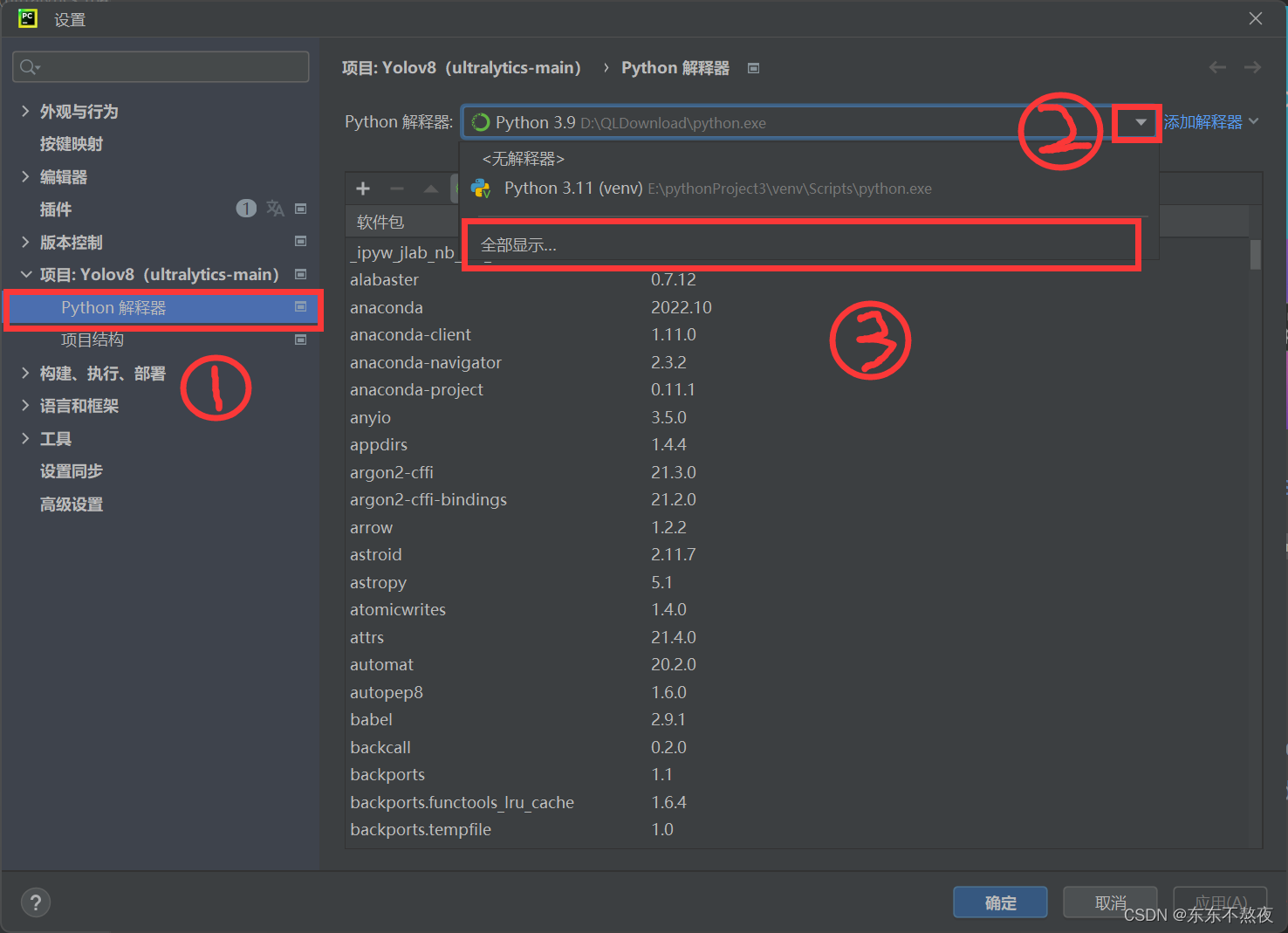The height and width of the screenshot is (933, 1288).
Task: Select the atomicwrites package row
Action: 798,610
